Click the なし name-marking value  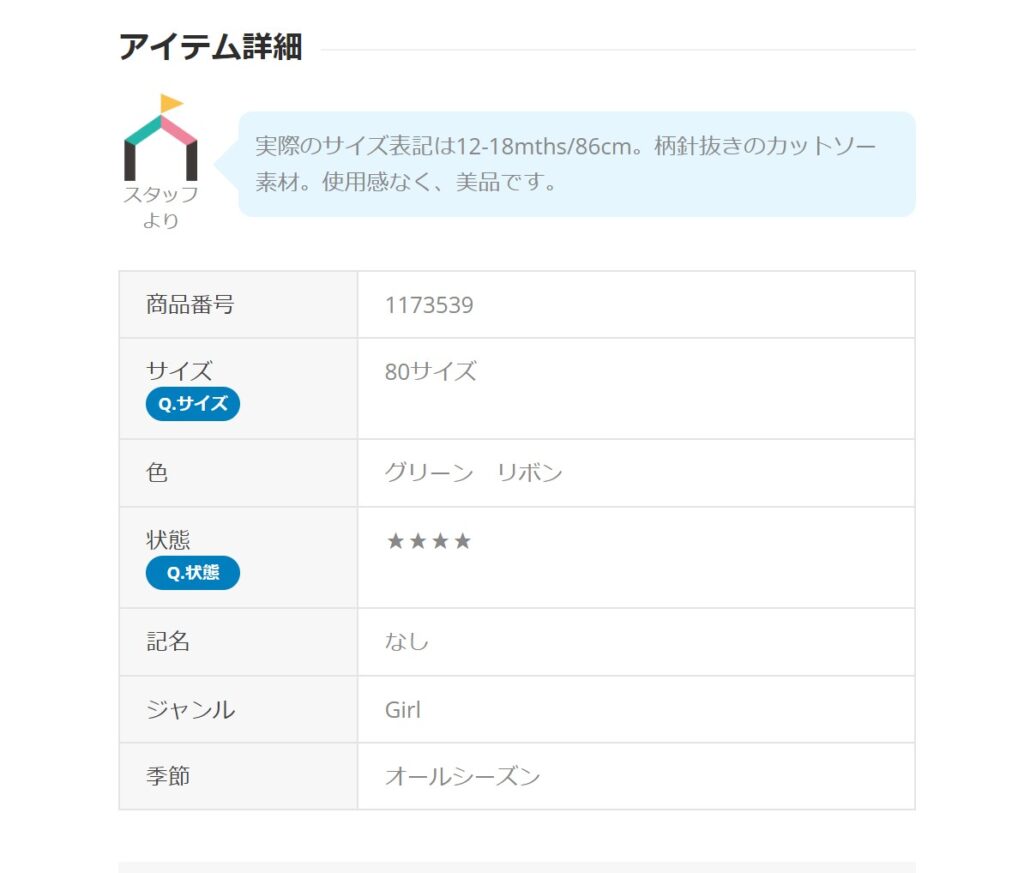click(x=406, y=641)
